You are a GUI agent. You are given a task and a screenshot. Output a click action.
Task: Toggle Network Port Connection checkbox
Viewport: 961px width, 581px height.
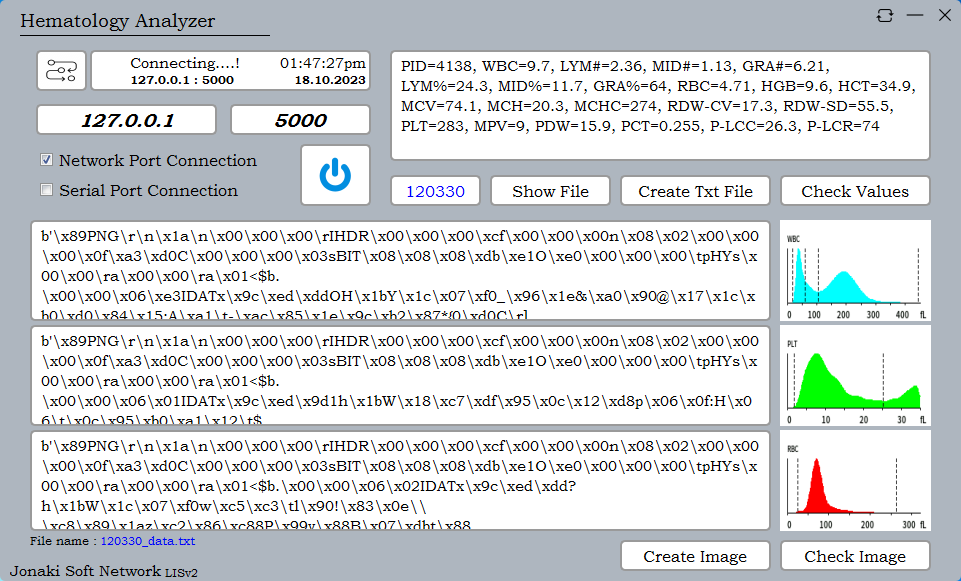click(47, 160)
